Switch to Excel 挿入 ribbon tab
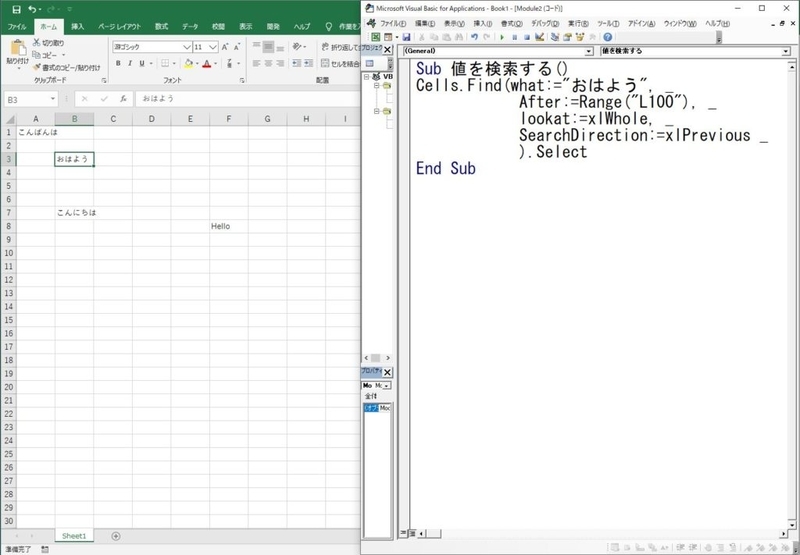This screenshot has height=555, width=800. pyautogui.click(x=78, y=27)
